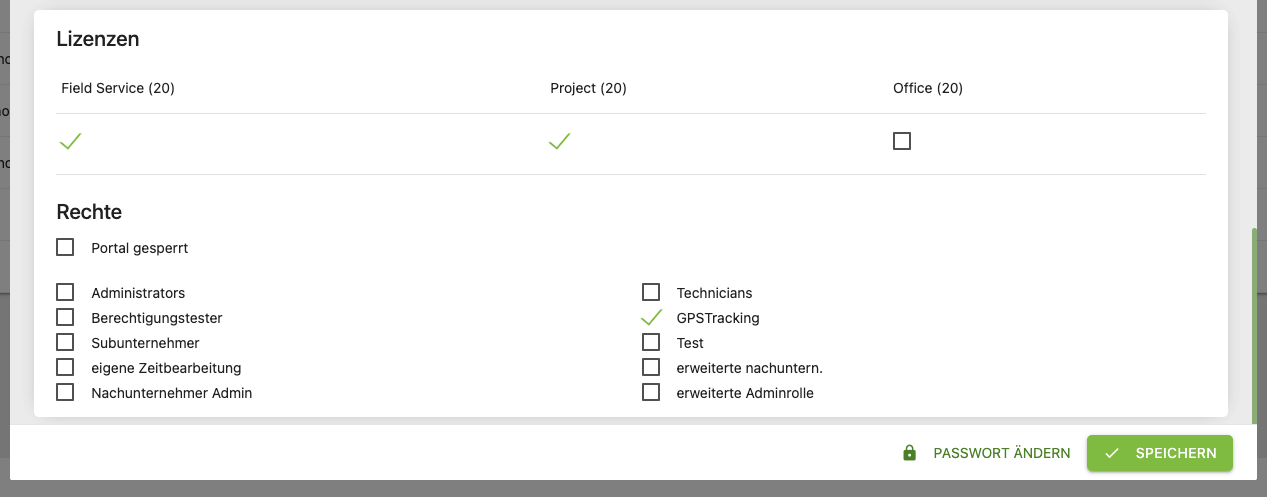Tick the Portal gesperrt checkbox
The height and width of the screenshot is (497, 1267).
point(65,247)
